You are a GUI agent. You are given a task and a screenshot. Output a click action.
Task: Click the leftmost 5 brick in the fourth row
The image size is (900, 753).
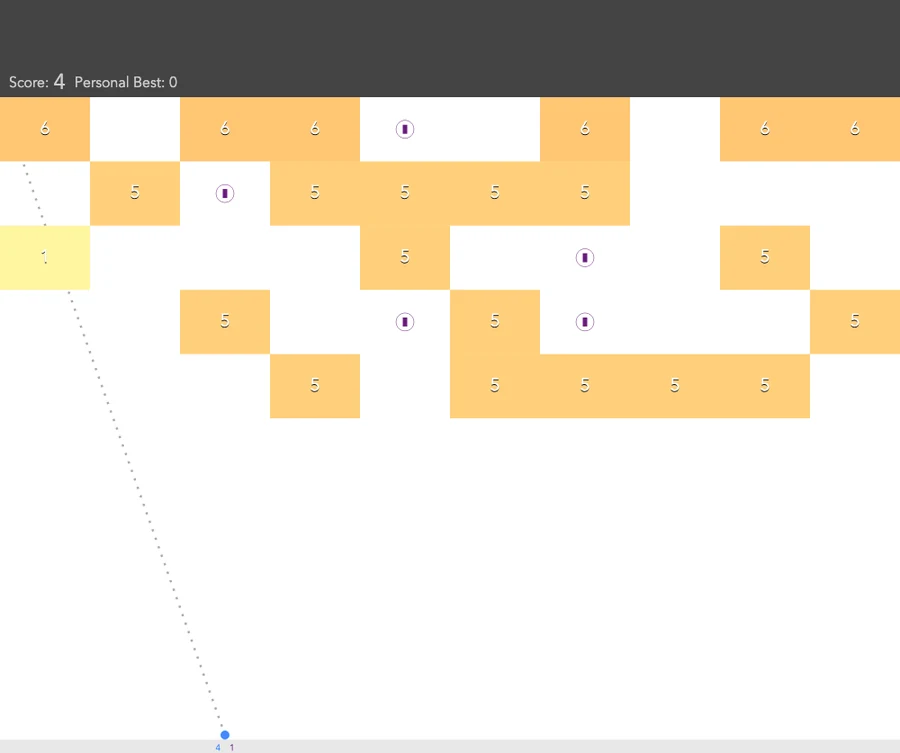pyautogui.click(x=225, y=322)
